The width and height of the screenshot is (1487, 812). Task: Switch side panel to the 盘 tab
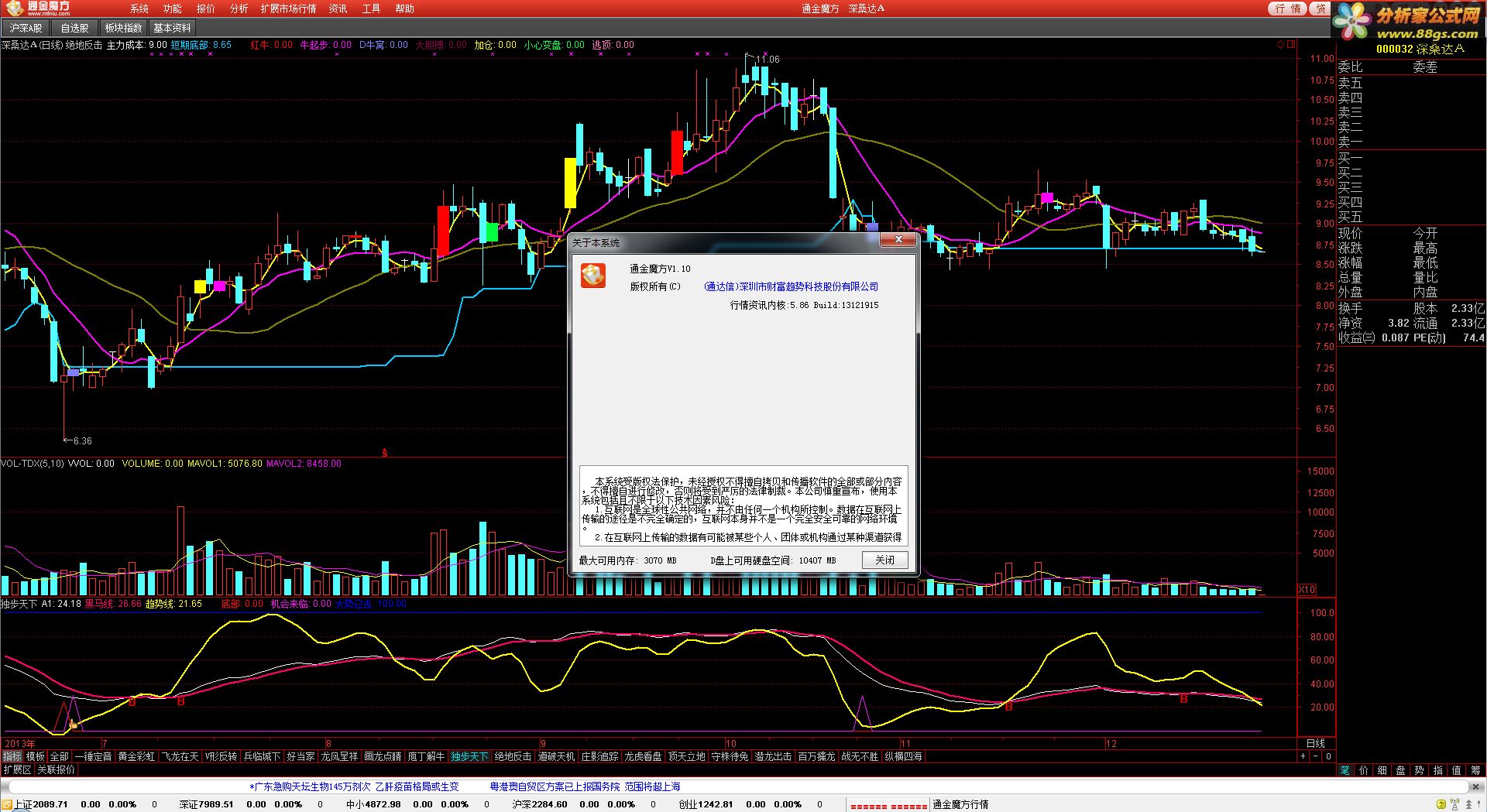pos(1401,770)
